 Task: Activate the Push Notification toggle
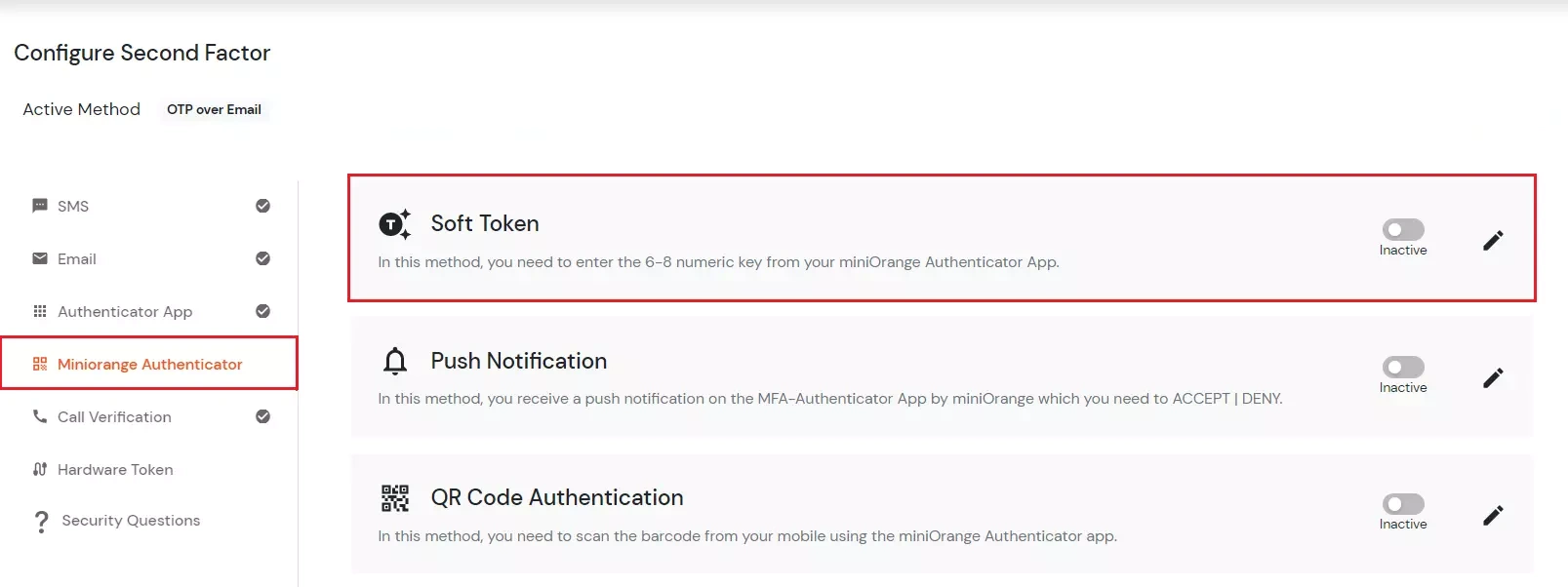pyautogui.click(x=1403, y=368)
